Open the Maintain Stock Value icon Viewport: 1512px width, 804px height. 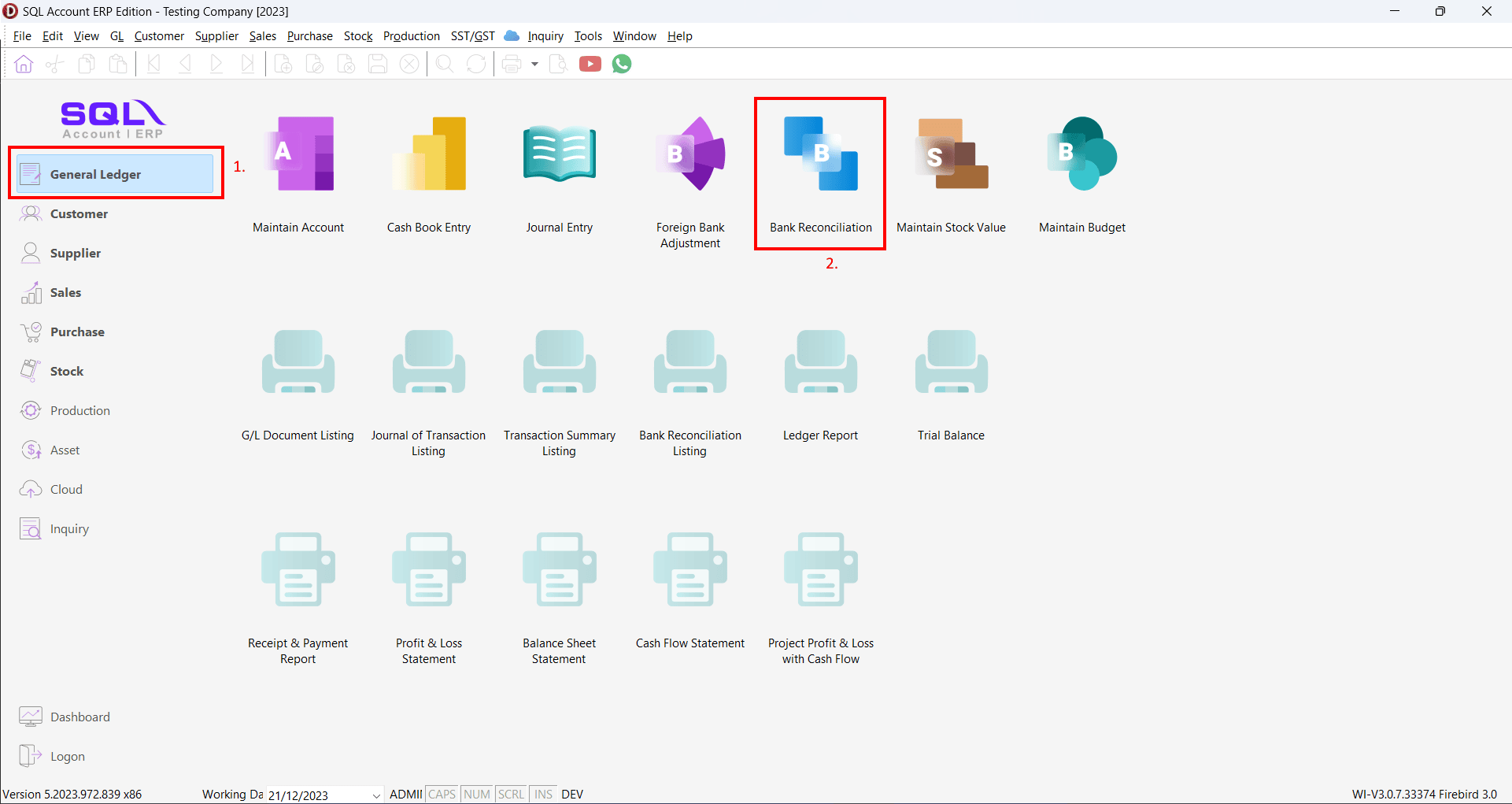click(x=951, y=154)
